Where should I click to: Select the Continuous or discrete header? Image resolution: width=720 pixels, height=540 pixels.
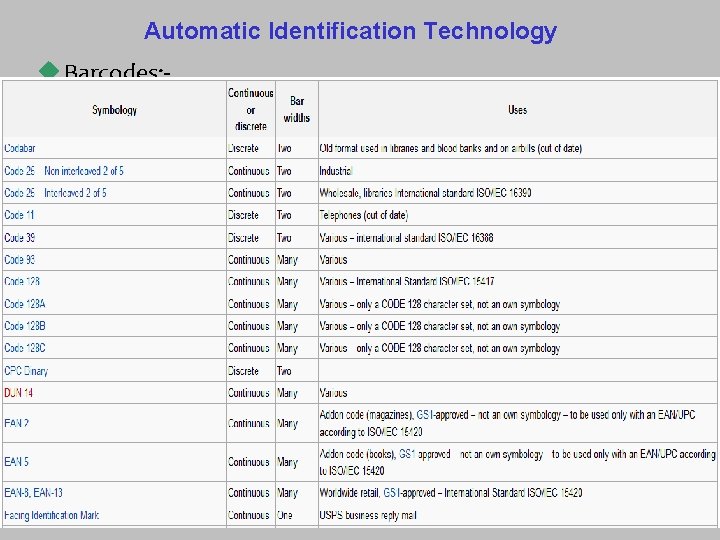tap(251, 110)
